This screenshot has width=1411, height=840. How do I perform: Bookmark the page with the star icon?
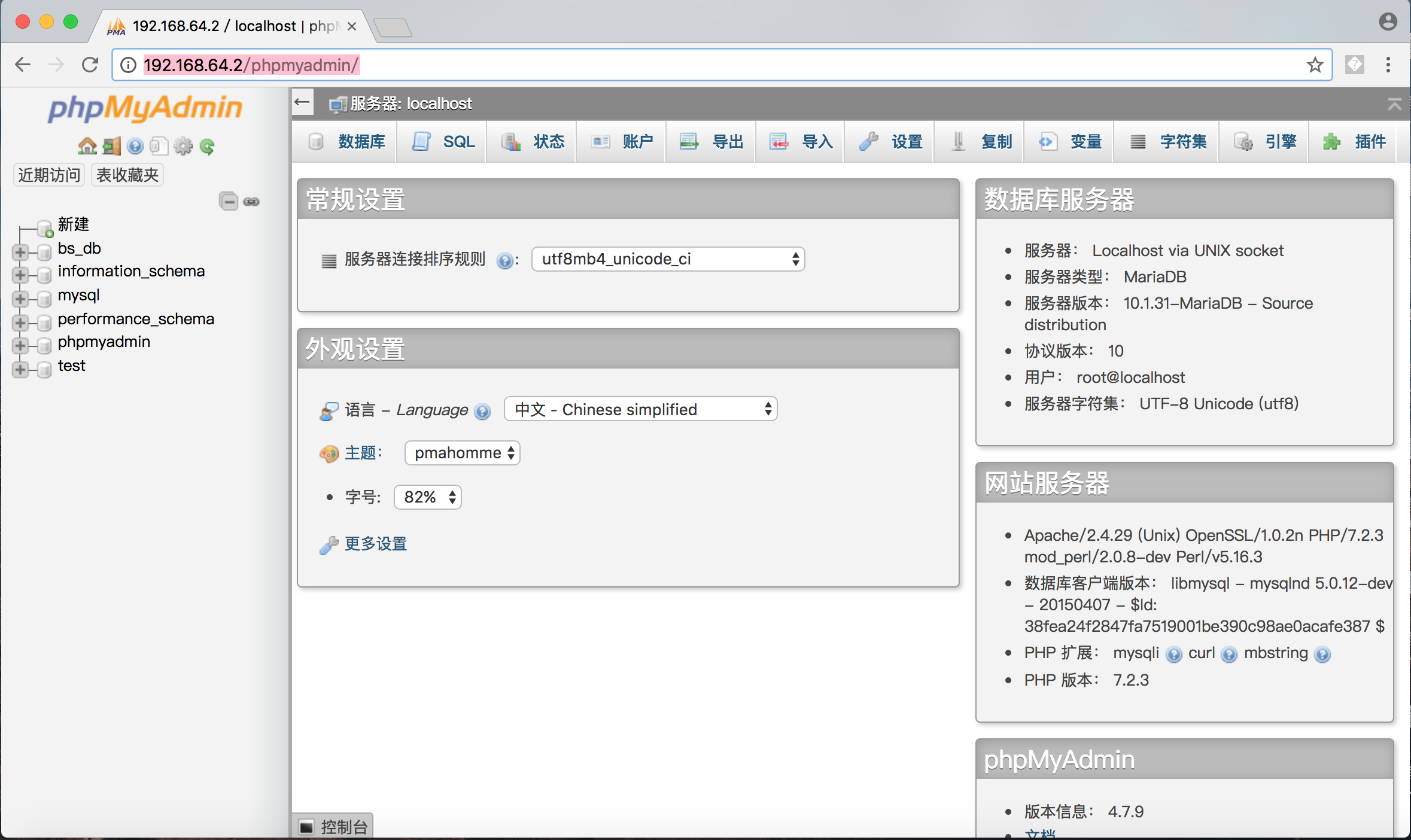pyautogui.click(x=1315, y=65)
